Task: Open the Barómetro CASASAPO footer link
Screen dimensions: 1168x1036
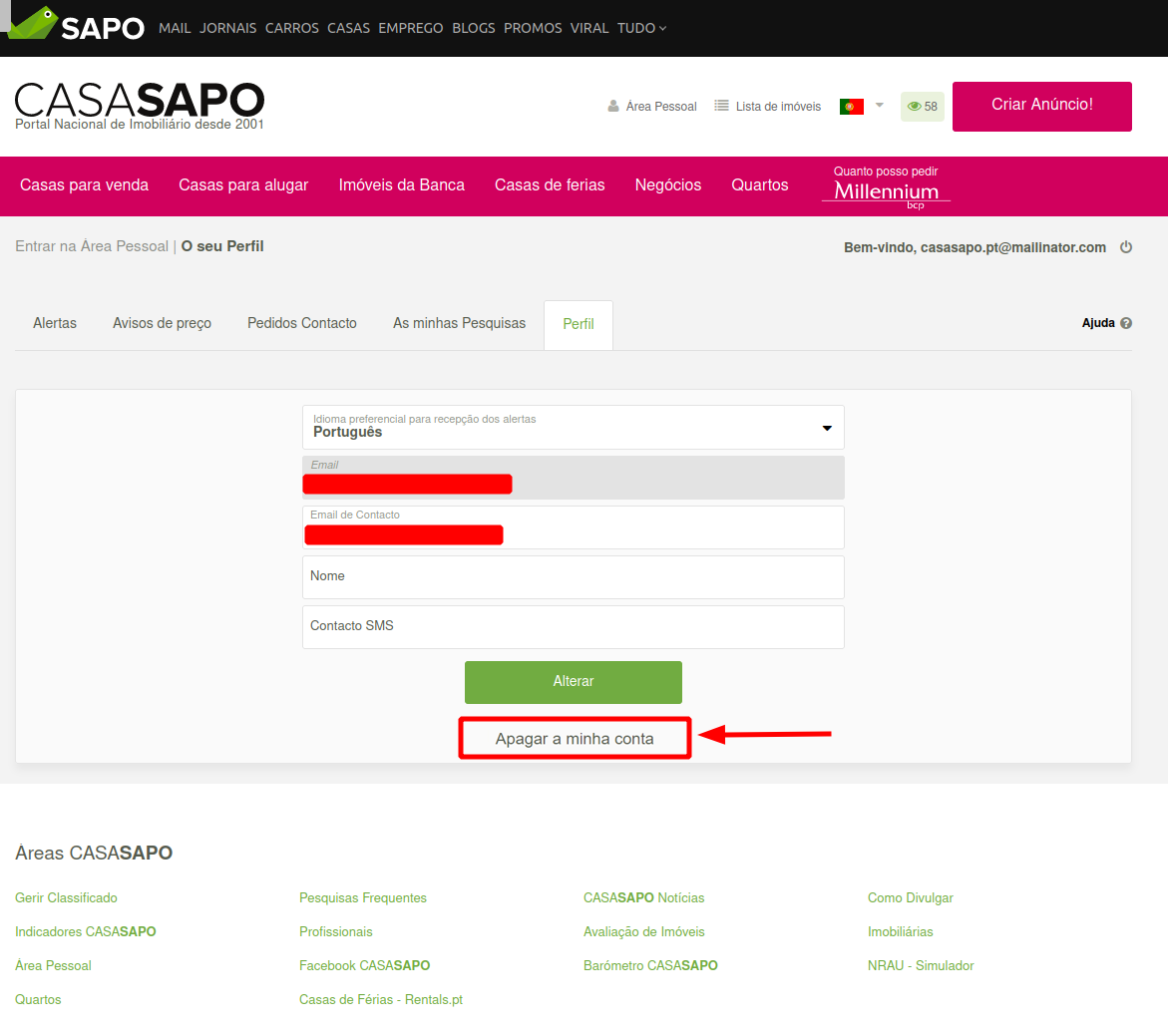Action: point(650,965)
